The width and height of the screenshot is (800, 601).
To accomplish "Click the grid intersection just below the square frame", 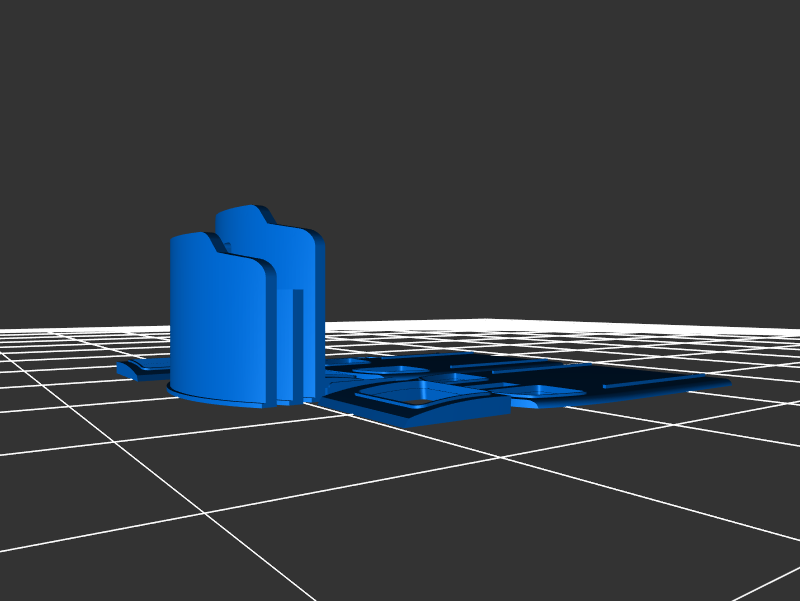I will tap(497, 457).
